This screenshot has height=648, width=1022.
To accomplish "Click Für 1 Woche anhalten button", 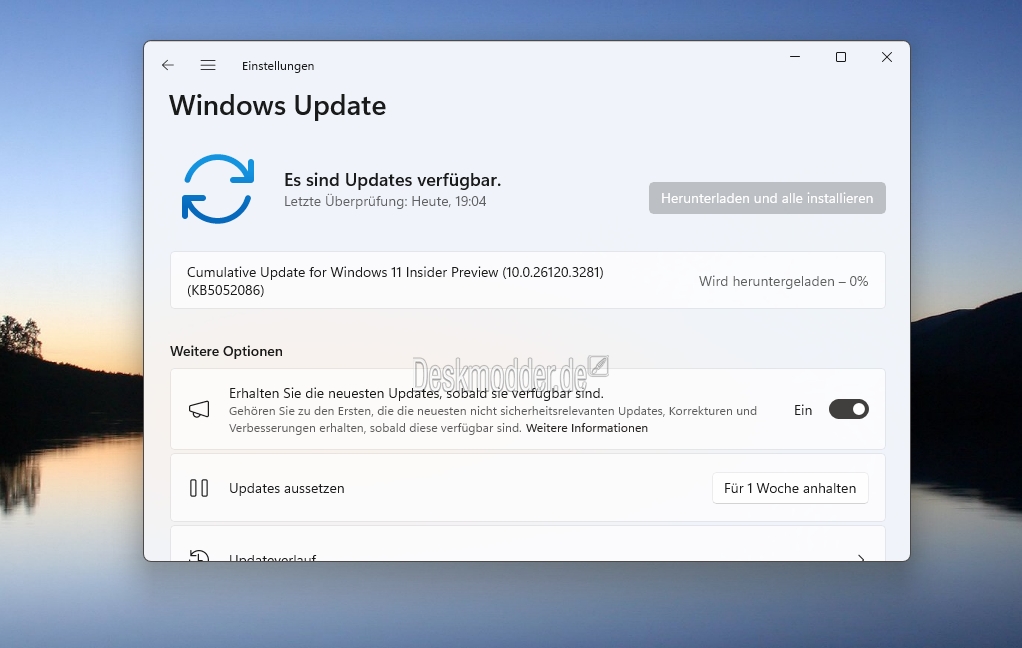I will coord(790,488).
